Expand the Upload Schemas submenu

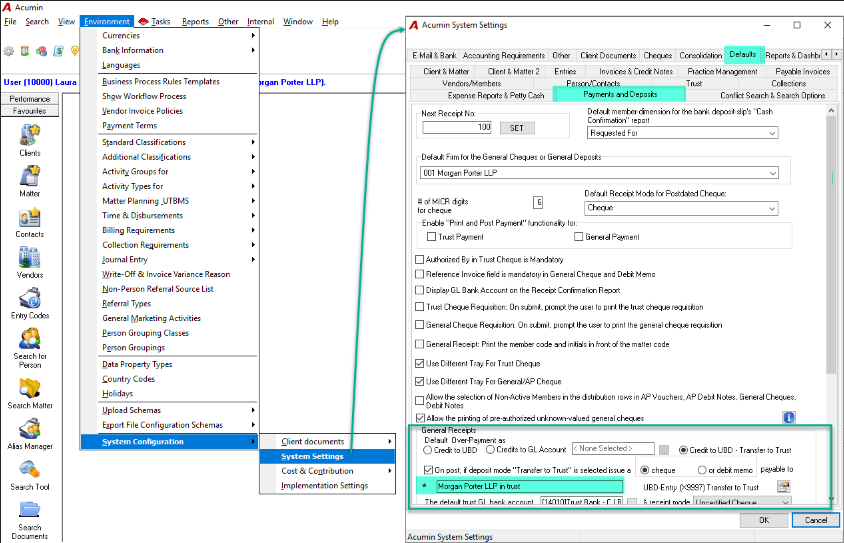coord(179,410)
